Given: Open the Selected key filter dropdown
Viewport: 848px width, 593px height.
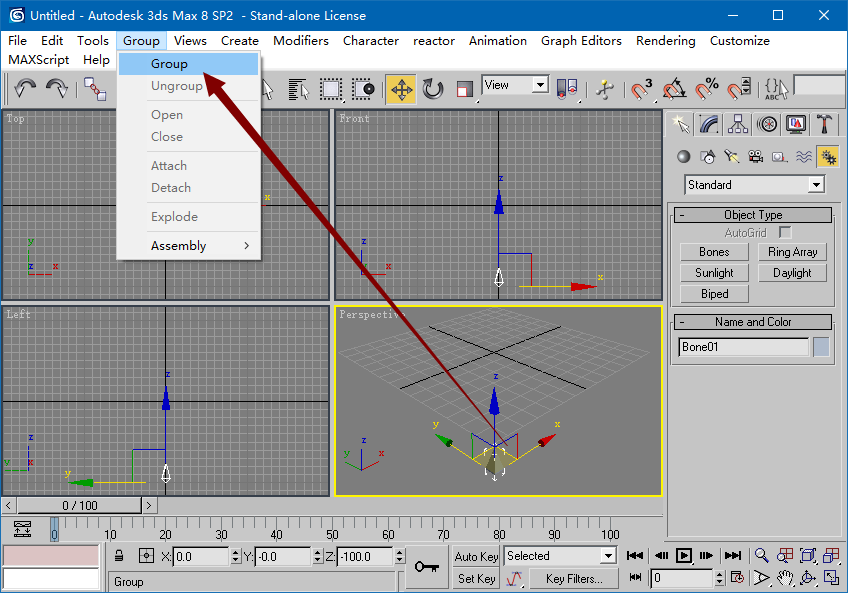Looking at the screenshot, I should click(x=608, y=556).
